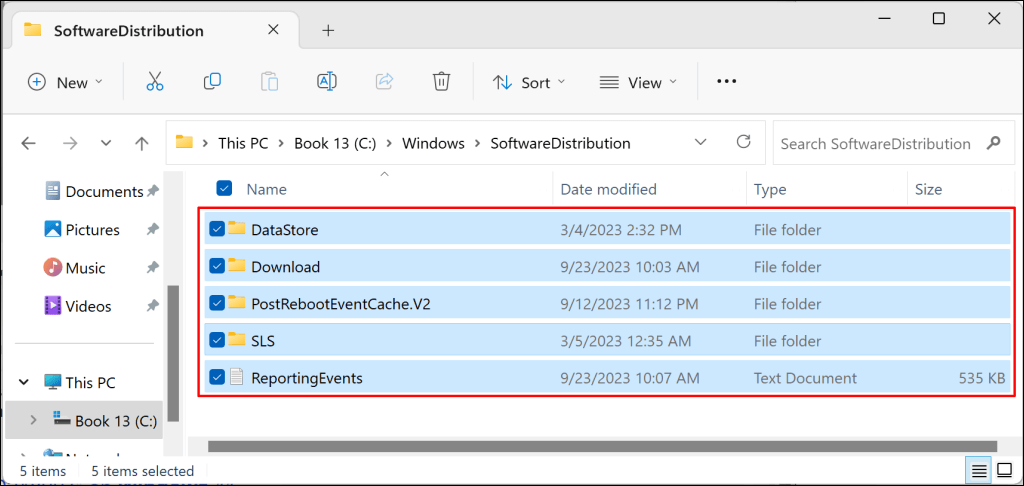Screen dimensions: 1024x486
Task: Toggle the select-all checkbox in header
Action: (225, 189)
